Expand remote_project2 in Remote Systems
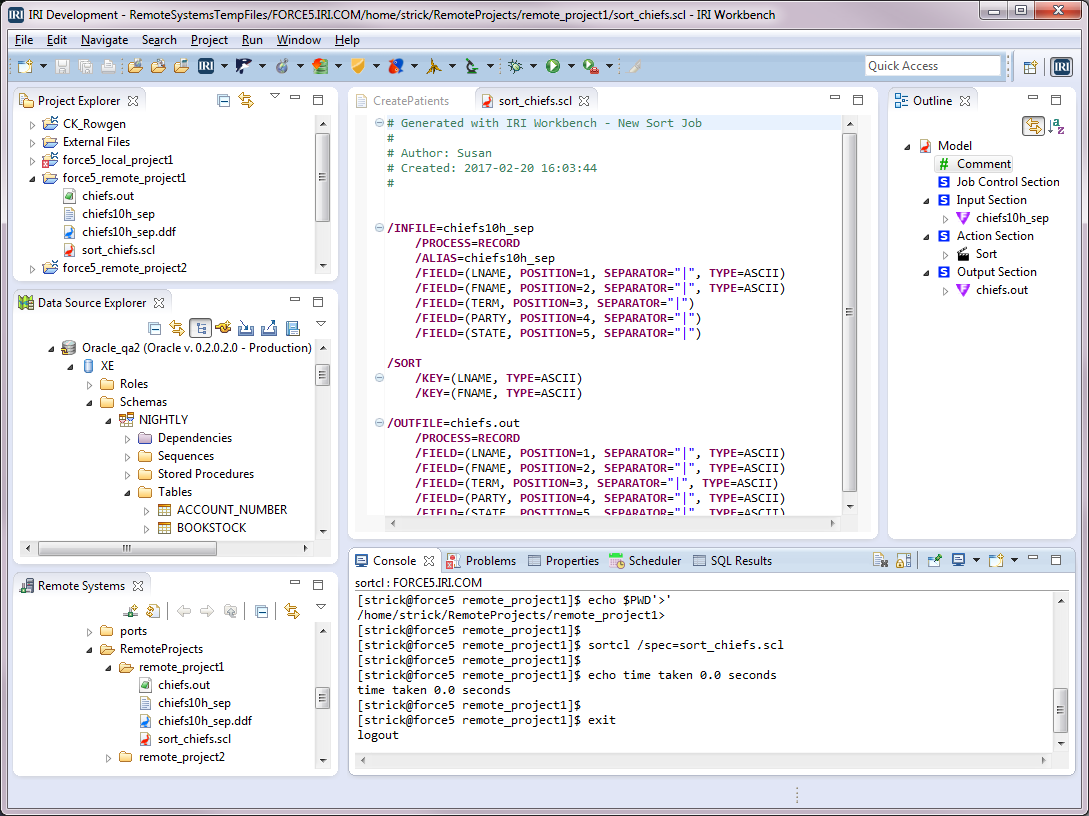The height and width of the screenshot is (816, 1089). tap(108, 758)
